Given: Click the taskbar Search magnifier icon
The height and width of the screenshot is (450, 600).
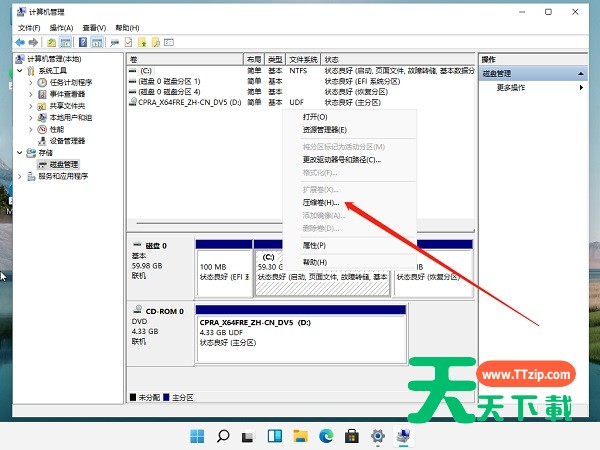Looking at the screenshot, I should pyautogui.click(x=223, y=436).
